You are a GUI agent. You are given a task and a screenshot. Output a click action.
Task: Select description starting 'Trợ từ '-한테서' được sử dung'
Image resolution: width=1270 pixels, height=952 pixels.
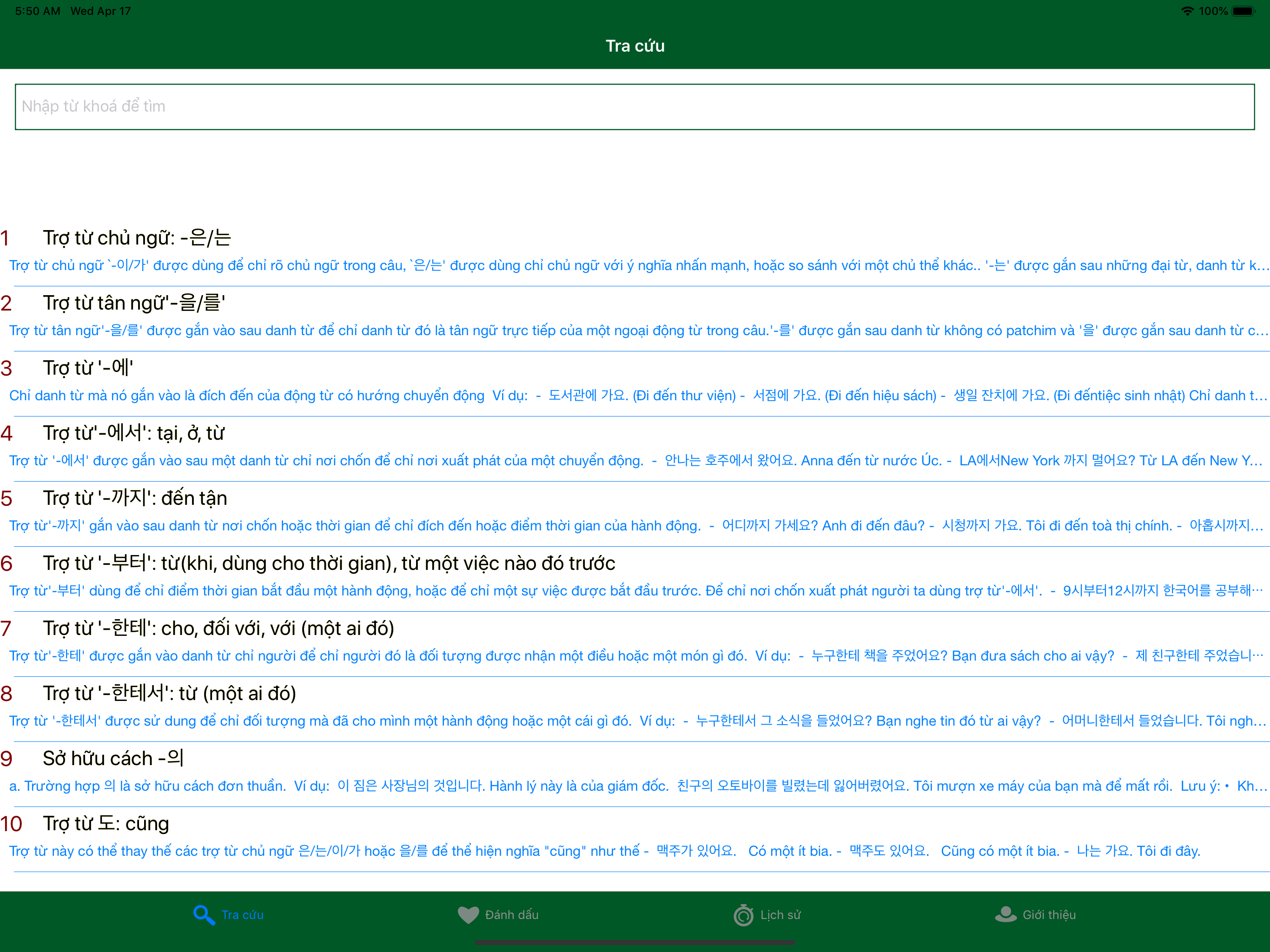tap(637, 721)
